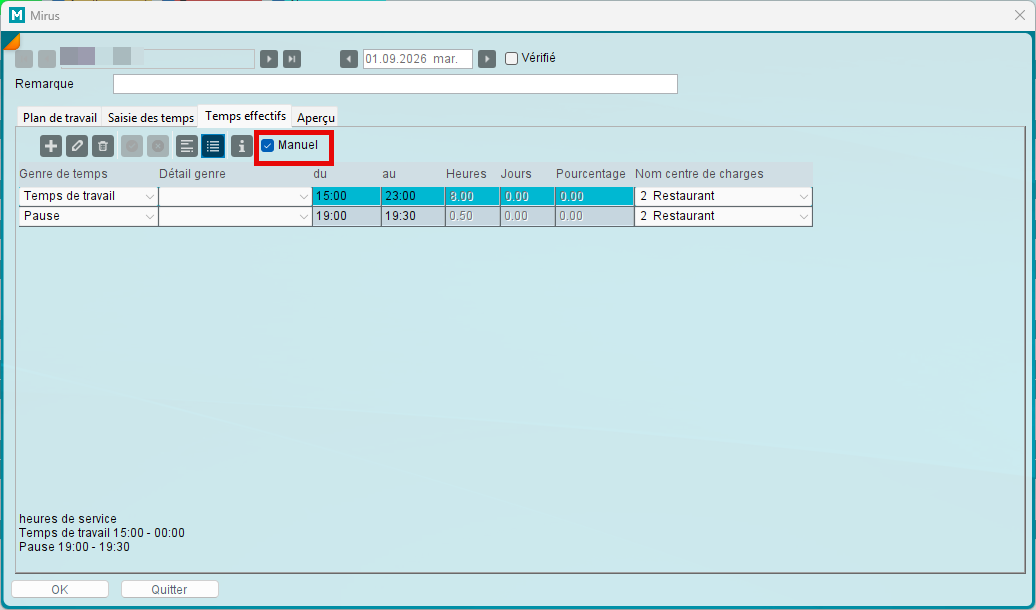
Task: Open cost center dropdown in Pause row
Action: click(804, 216)
